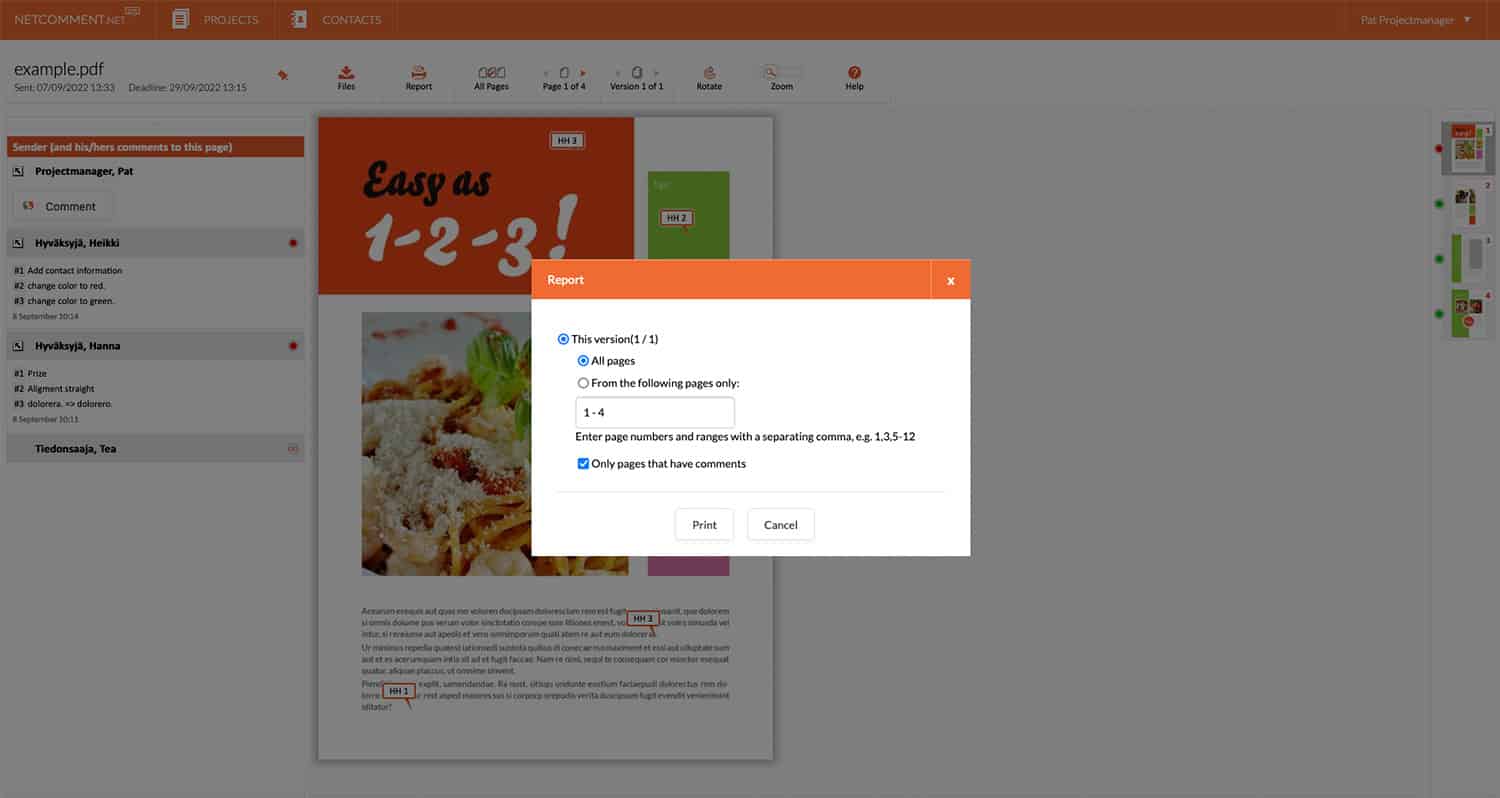Click the Rotate page icon
The height and width of the screenshot is (798, 1500).
[x=709, y=73]
